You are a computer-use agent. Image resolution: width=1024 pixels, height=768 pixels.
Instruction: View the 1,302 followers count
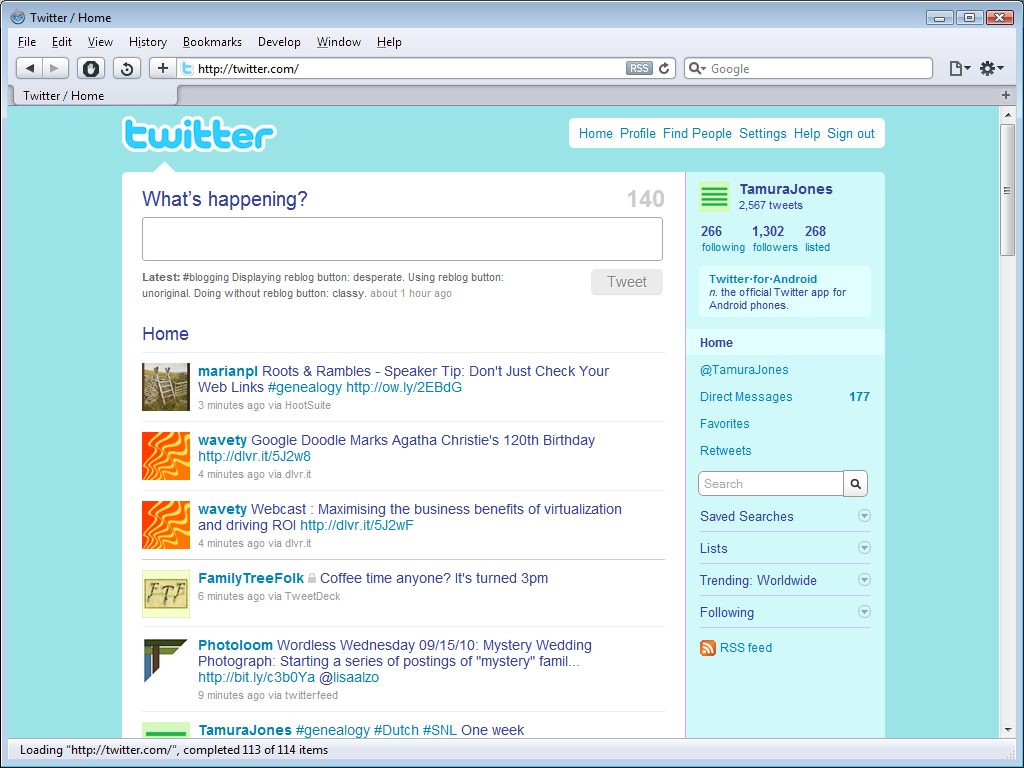coord(775,238)
